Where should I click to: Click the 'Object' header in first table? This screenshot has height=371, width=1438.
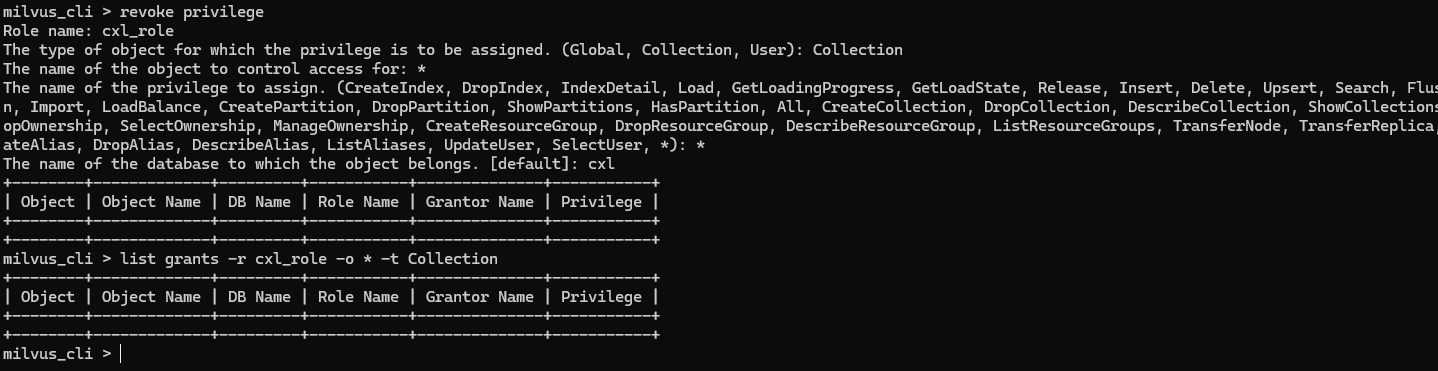pyautogui.click(x=48, y=202)
